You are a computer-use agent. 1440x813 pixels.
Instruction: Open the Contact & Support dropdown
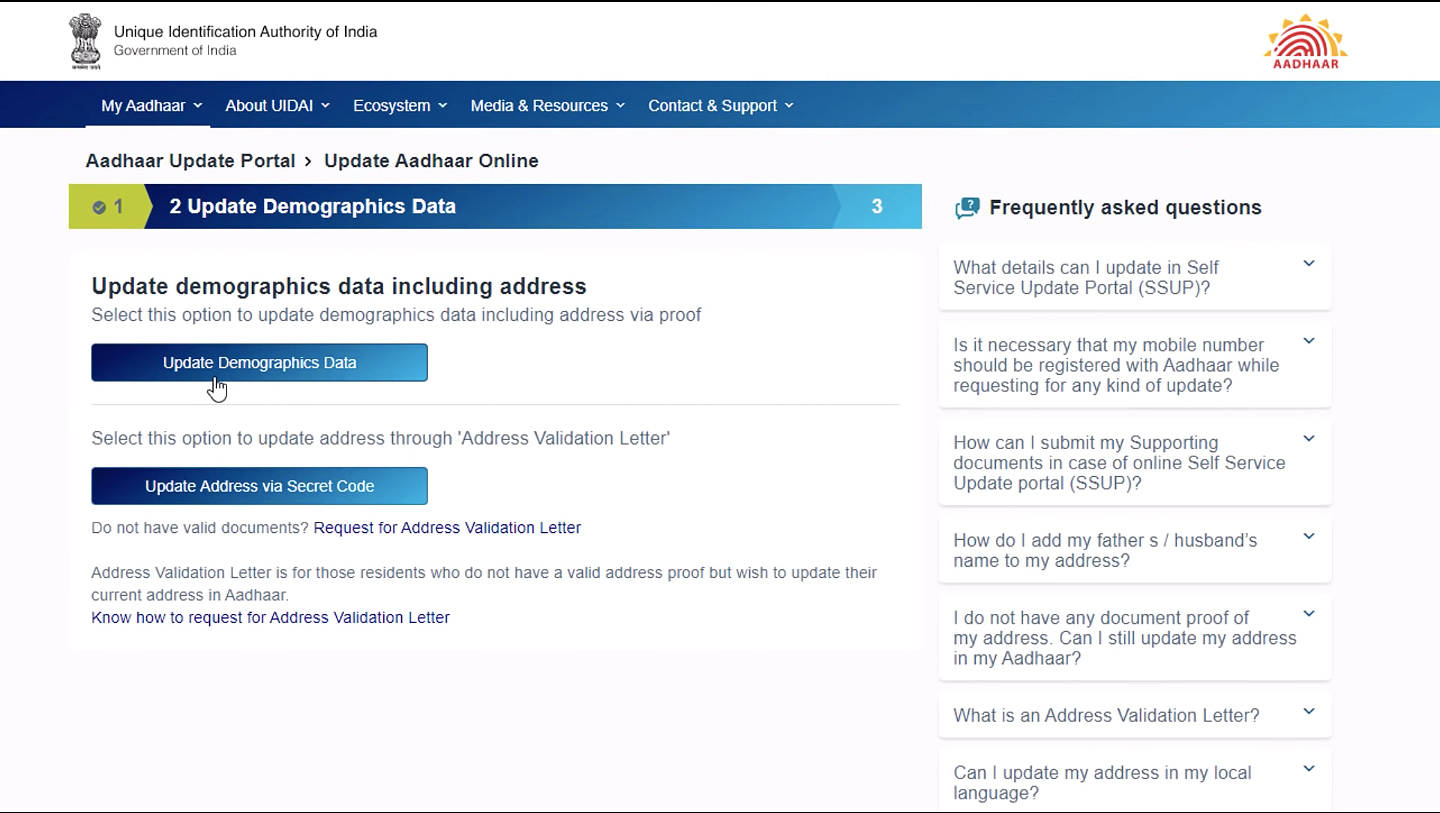tap(720, 105)
